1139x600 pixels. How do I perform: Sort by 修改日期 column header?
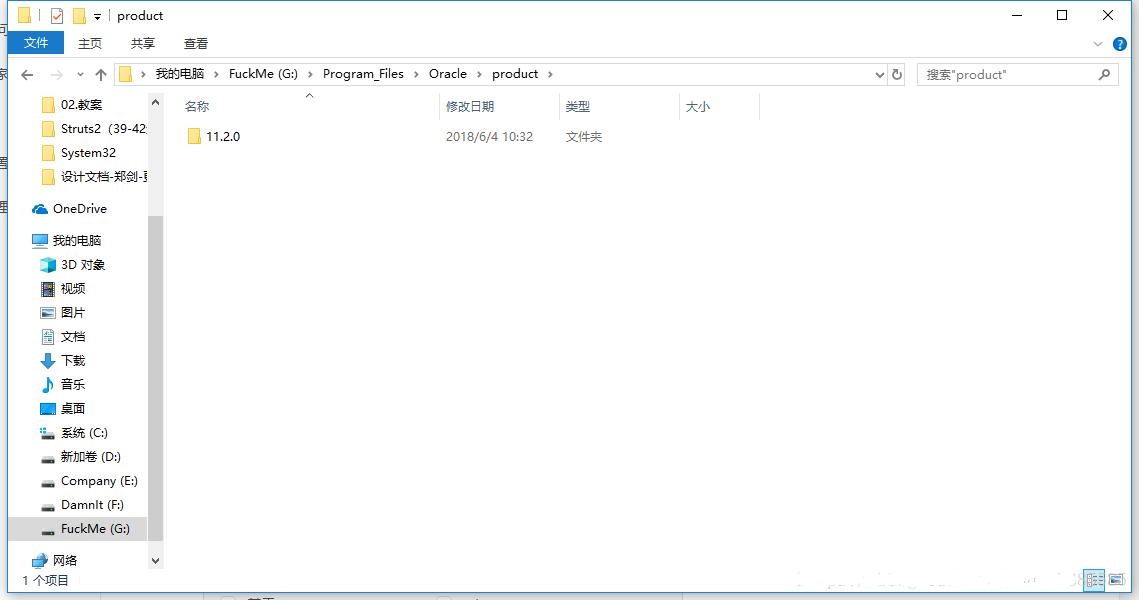pyautogui.click(x=470, y=106)
